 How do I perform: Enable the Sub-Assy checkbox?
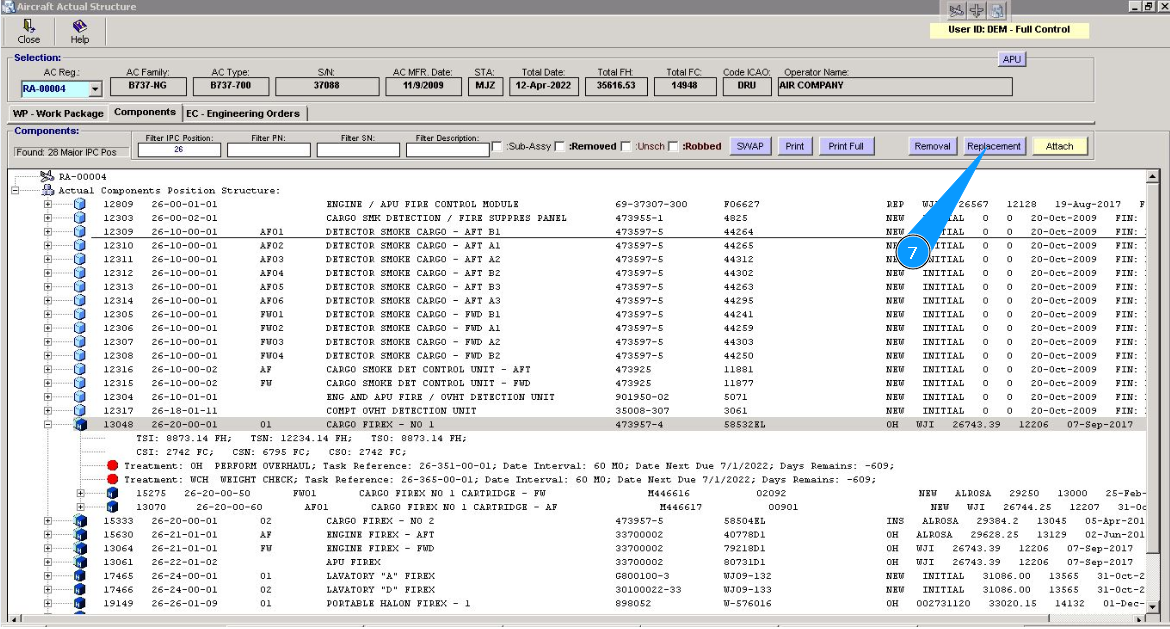click(x=497, y=147)
